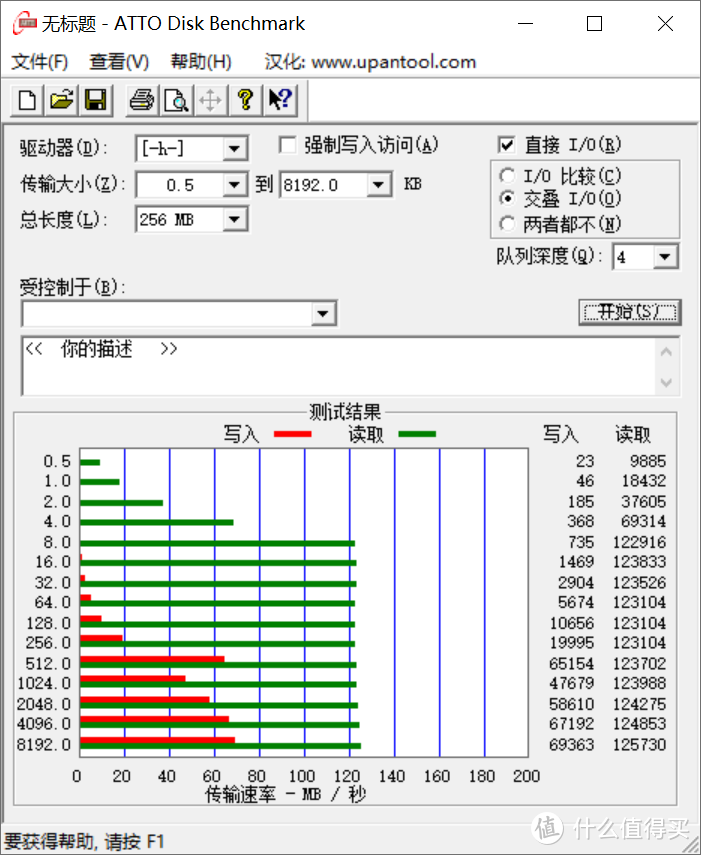Minimize the ATTO Disk Benchmark window

pyautogui.click(x=525, y=23)
